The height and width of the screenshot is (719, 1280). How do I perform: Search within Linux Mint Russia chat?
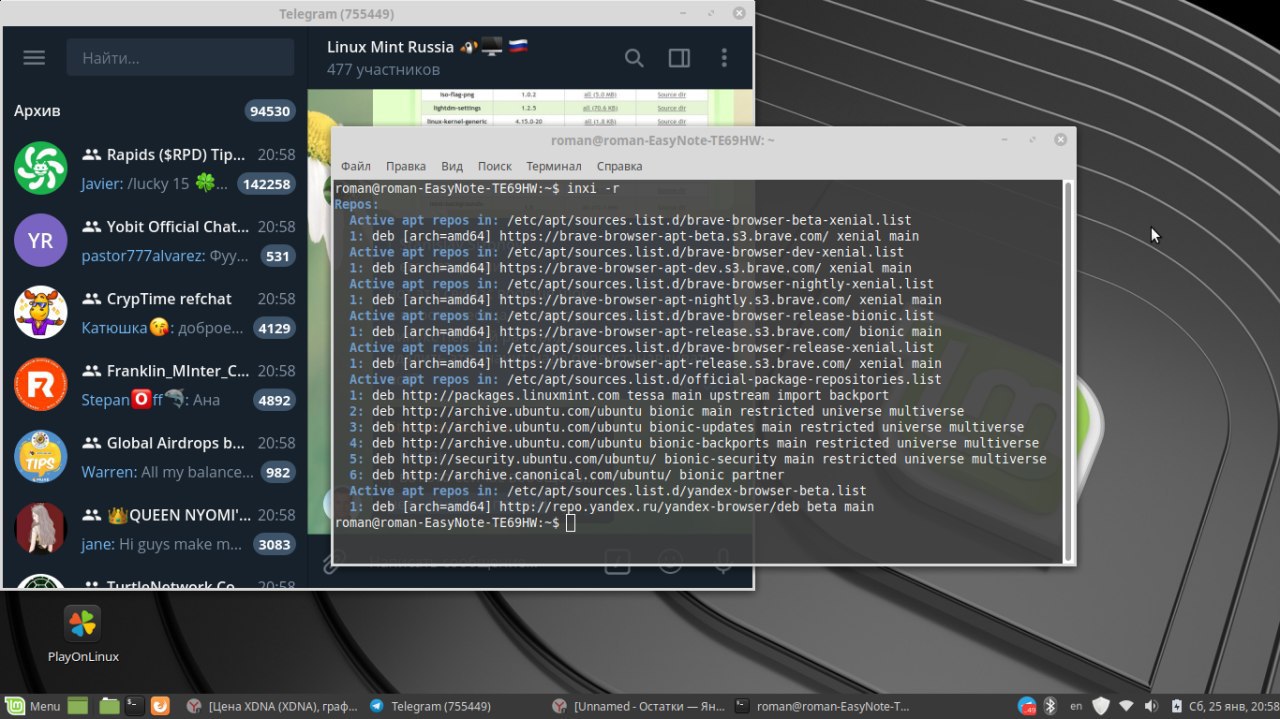coord(634,58)
